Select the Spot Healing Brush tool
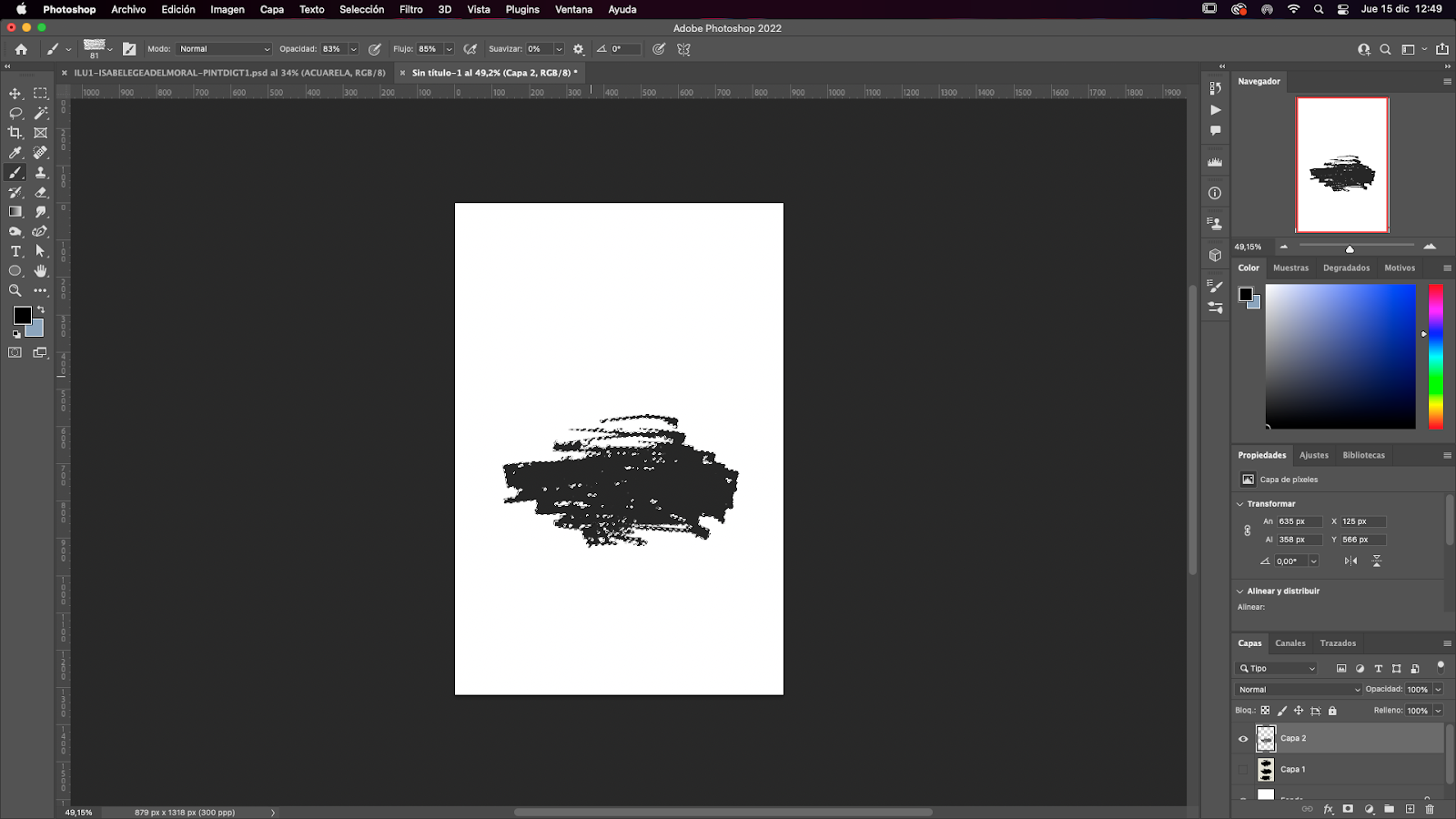 (41, 153)
